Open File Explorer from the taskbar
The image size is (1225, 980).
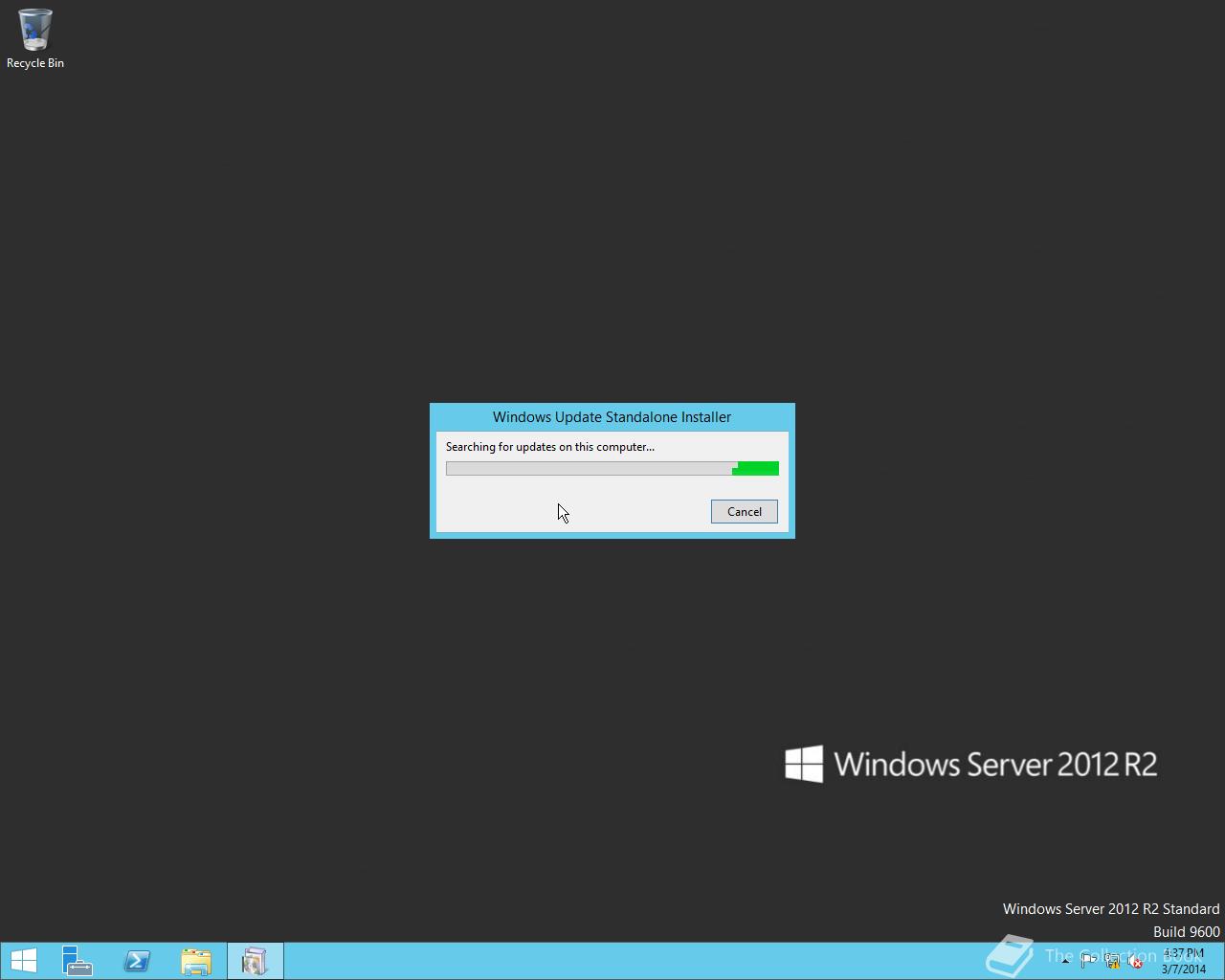pos(196,961)
